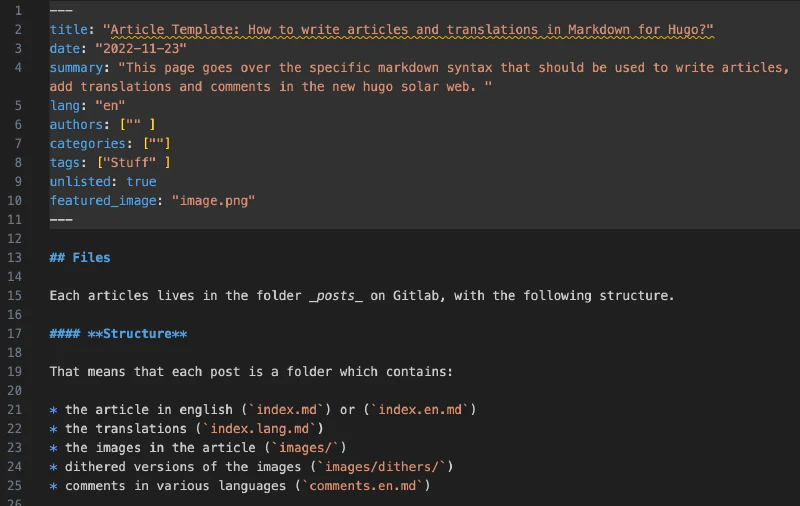Click the 'summary' key on line 4
Screen dimensions: 800x506
76,67
